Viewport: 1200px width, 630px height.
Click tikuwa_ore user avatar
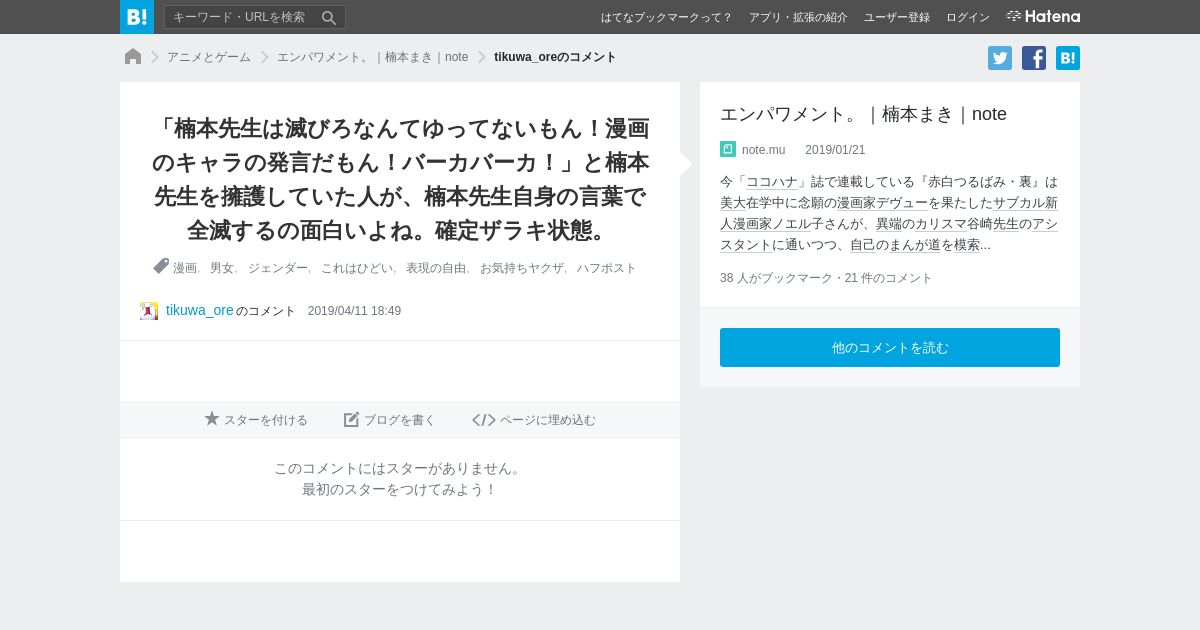149,311
